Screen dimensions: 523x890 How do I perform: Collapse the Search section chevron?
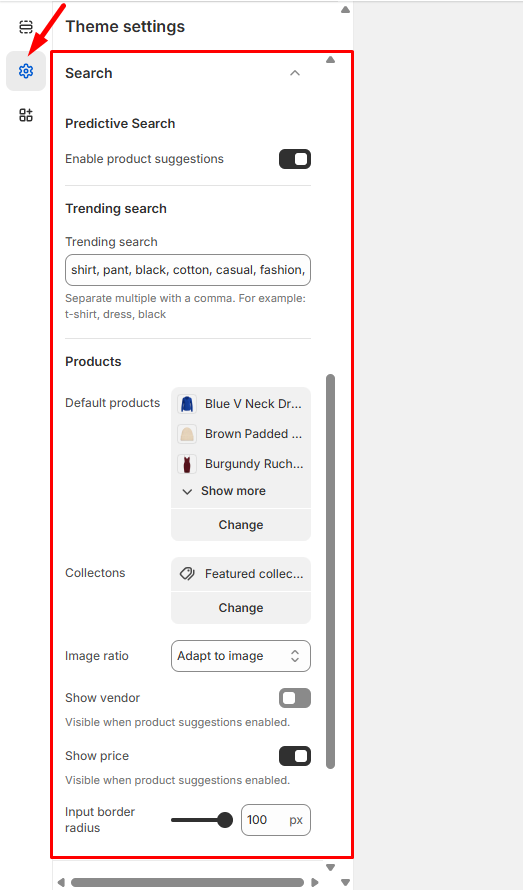tap(295, 73)
